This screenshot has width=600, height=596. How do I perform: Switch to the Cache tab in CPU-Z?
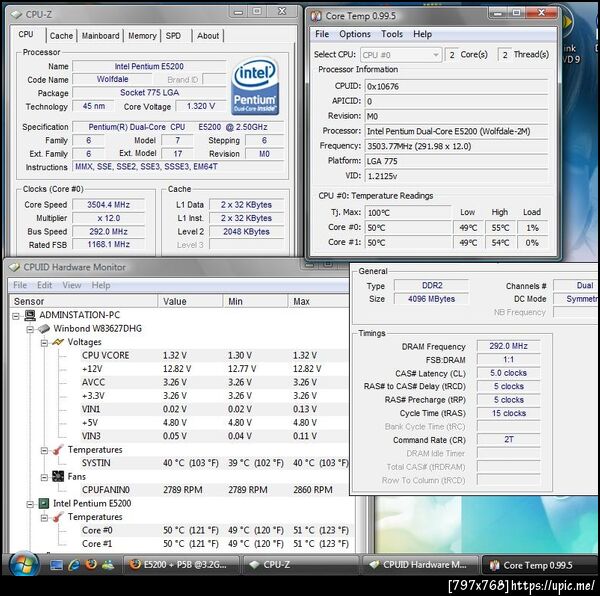click(x=61, y=36)
